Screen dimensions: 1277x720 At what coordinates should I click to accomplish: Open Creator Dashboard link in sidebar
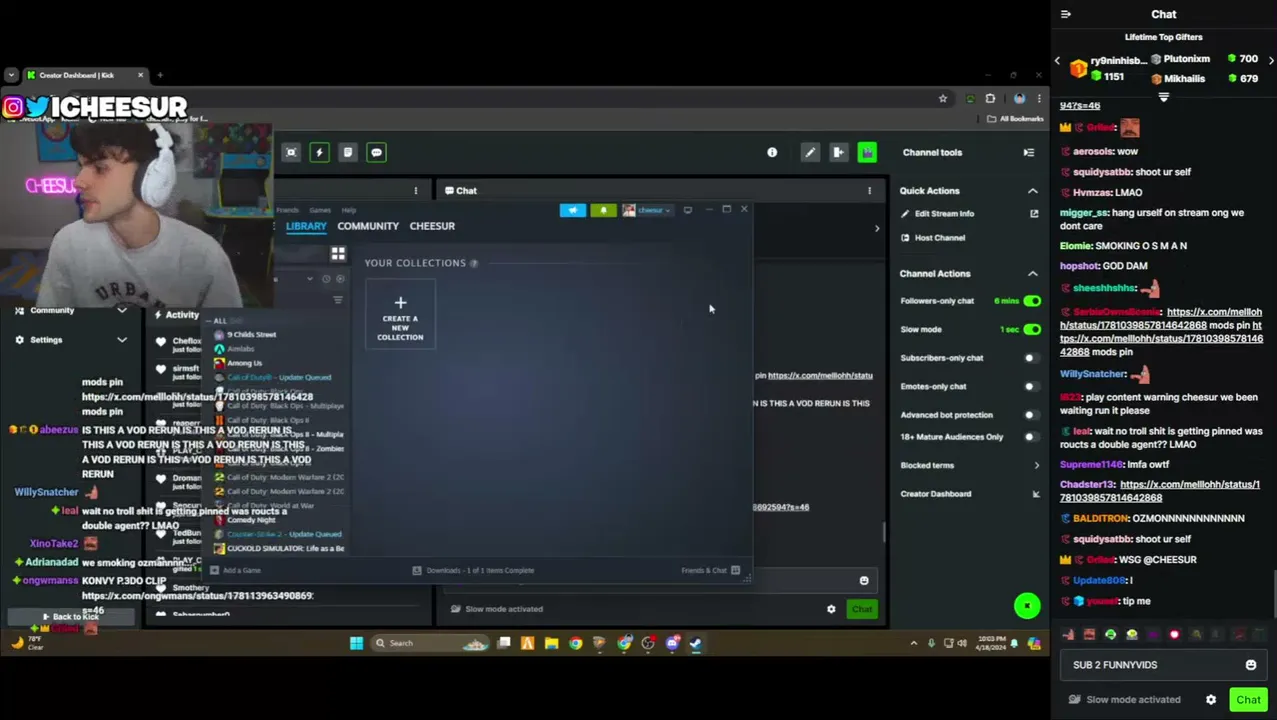(x=936, y=494)
